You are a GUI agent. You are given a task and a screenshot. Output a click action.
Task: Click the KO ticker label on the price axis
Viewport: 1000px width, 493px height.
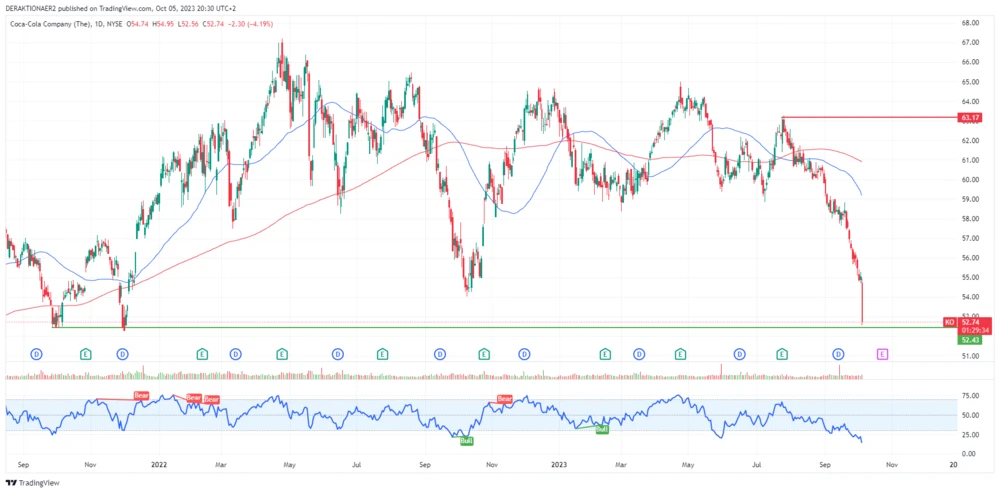click(949, 322)
